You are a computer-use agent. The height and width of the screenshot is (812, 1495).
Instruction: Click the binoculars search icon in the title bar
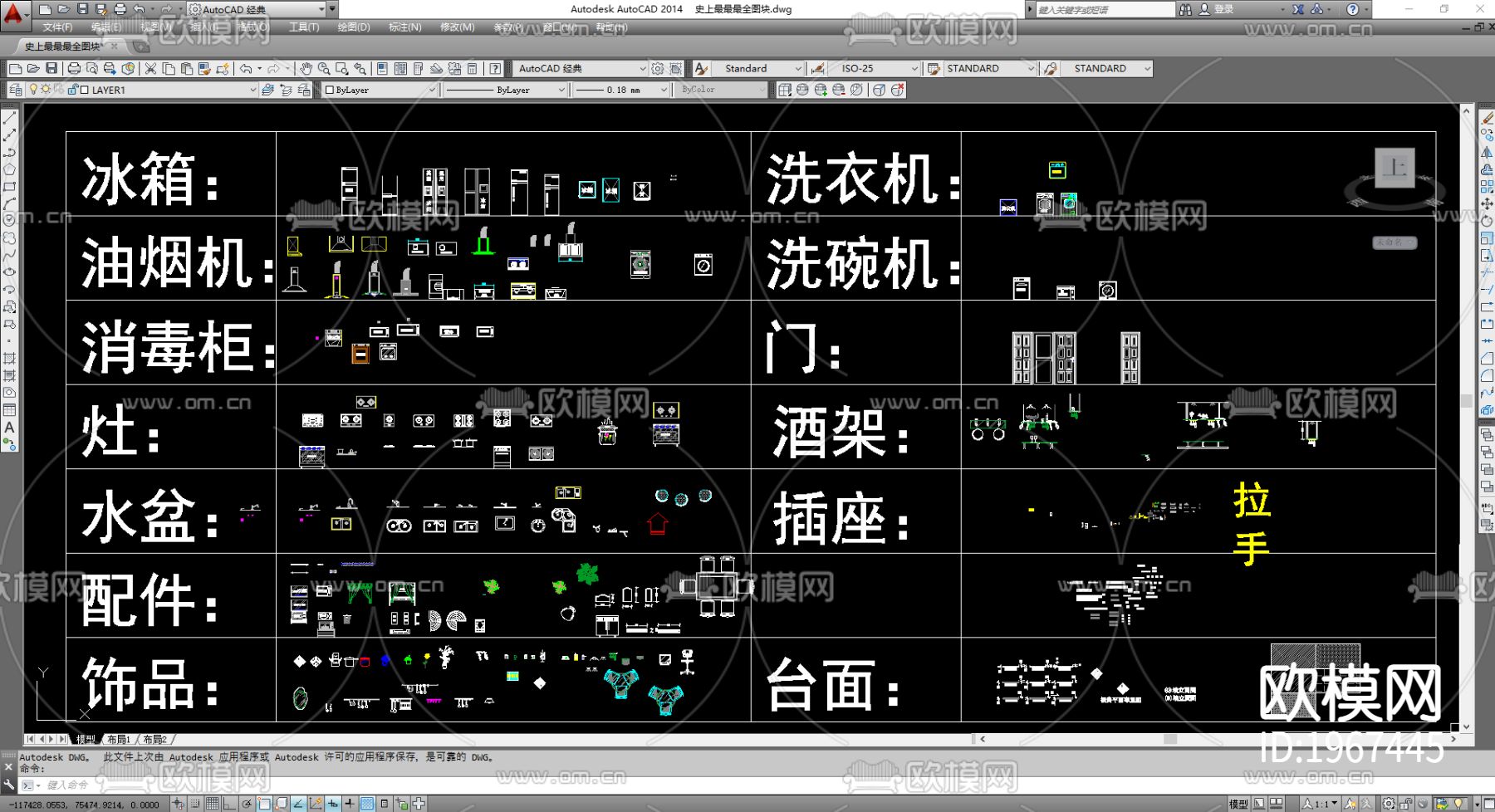[x=1185, y=9]
